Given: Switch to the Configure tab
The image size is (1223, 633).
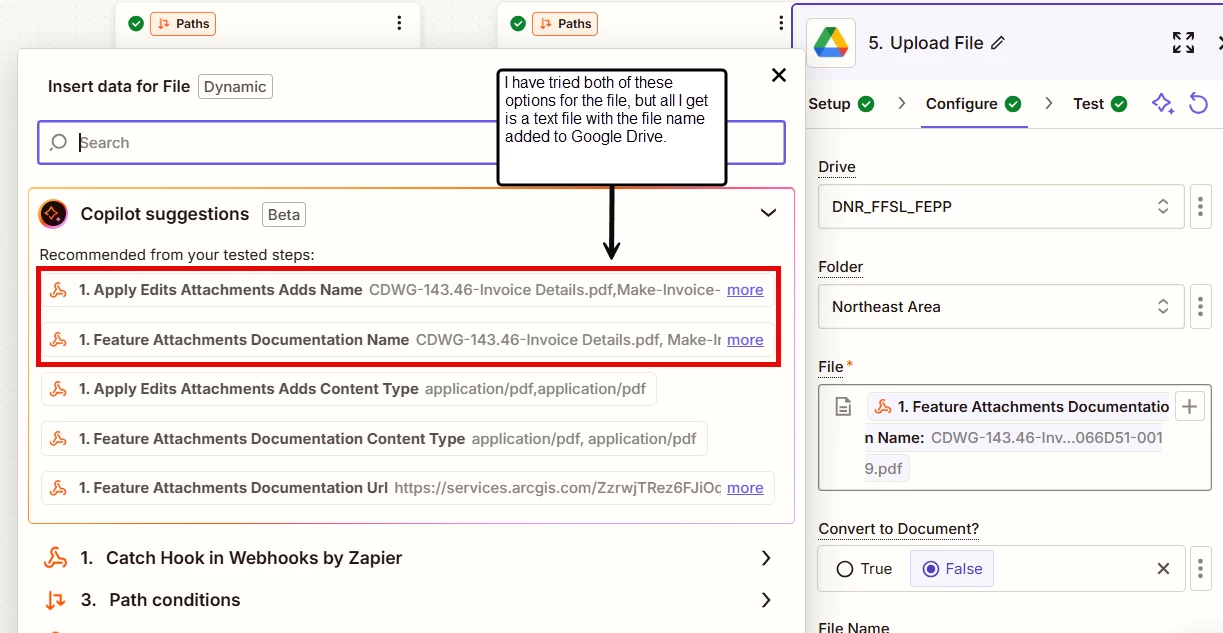Looking at the screenshot, I should (x=973, y=104).
